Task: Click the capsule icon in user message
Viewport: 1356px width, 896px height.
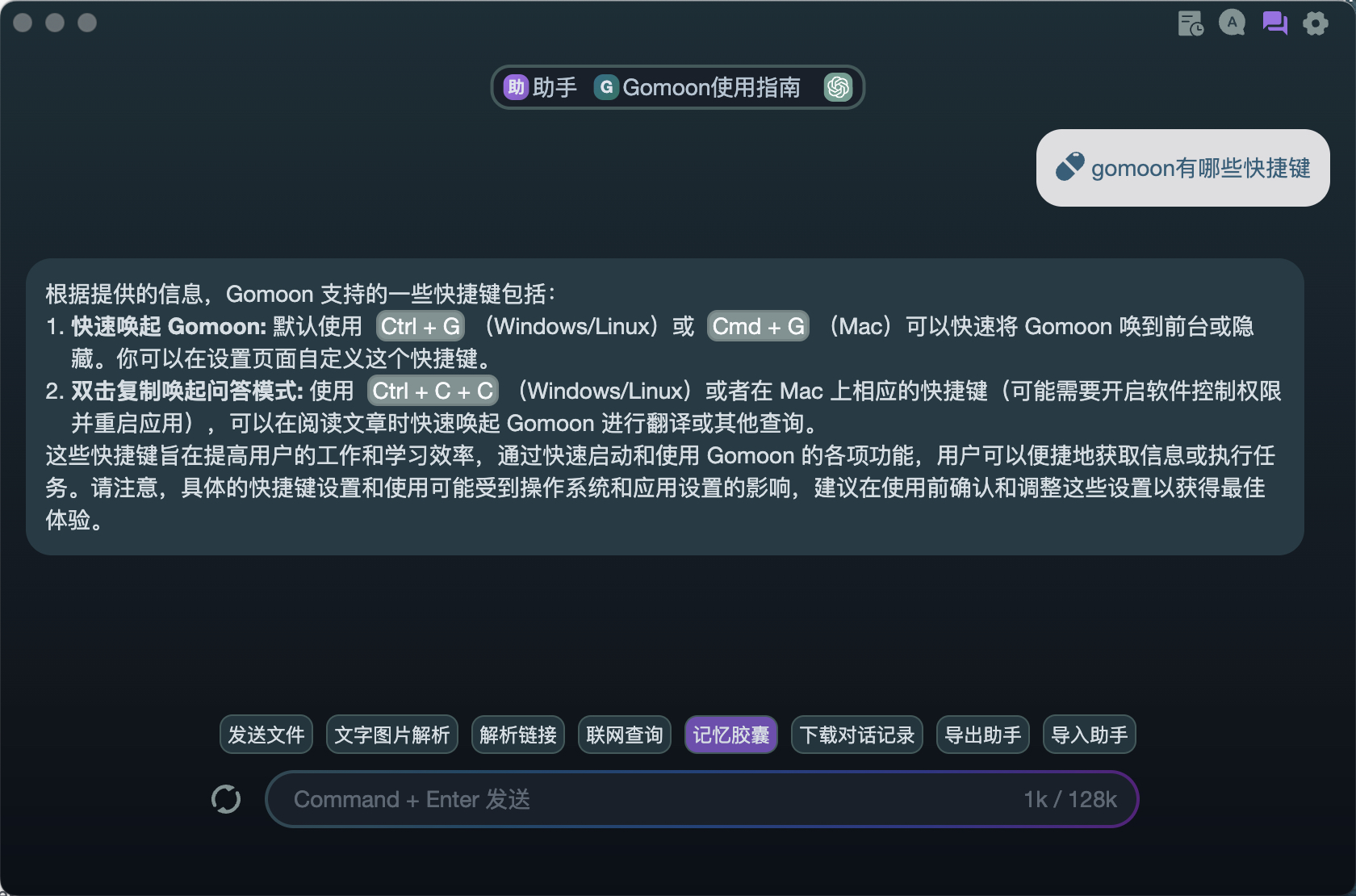Action: click(x=1070, y=167)
